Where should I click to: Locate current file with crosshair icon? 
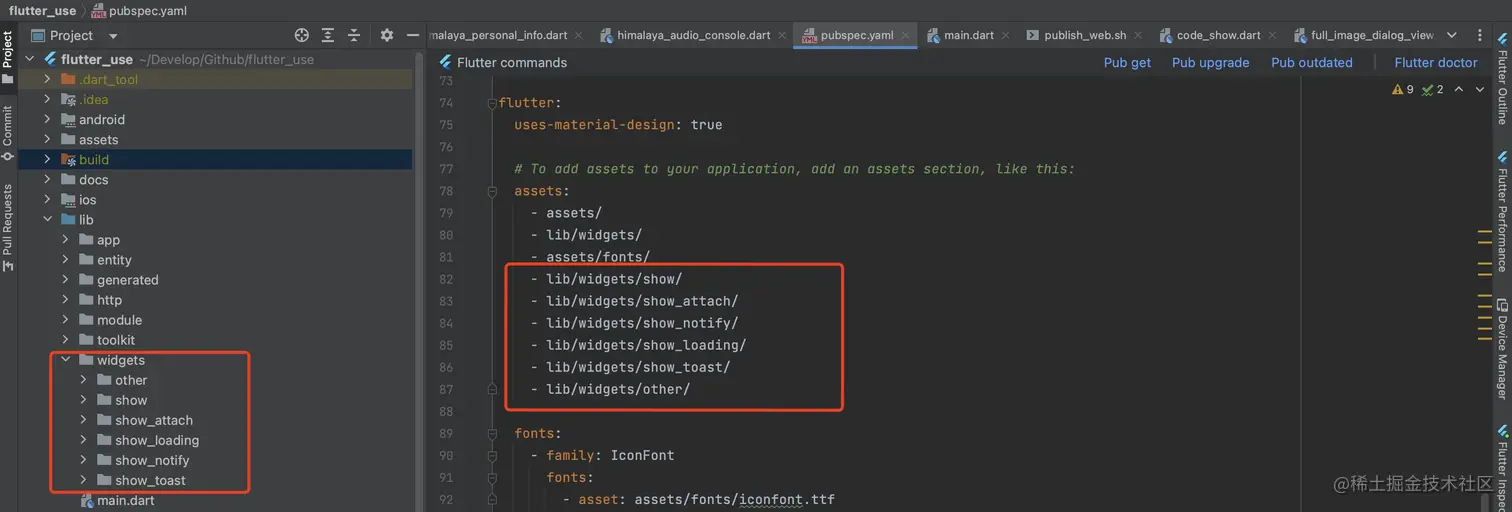coord(302,35)
